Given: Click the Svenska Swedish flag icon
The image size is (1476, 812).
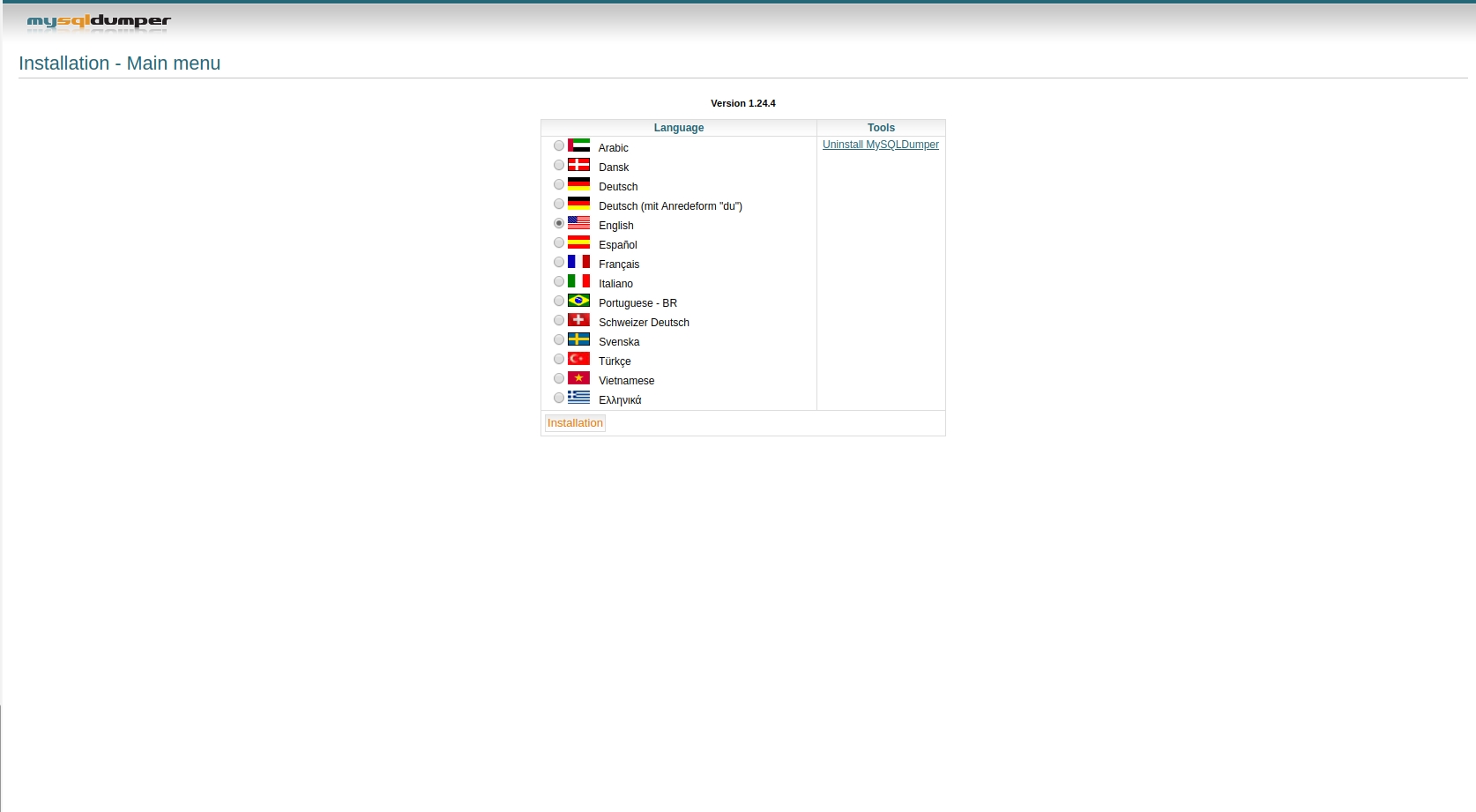Looking at the screenshot, I should click(578, 339).
